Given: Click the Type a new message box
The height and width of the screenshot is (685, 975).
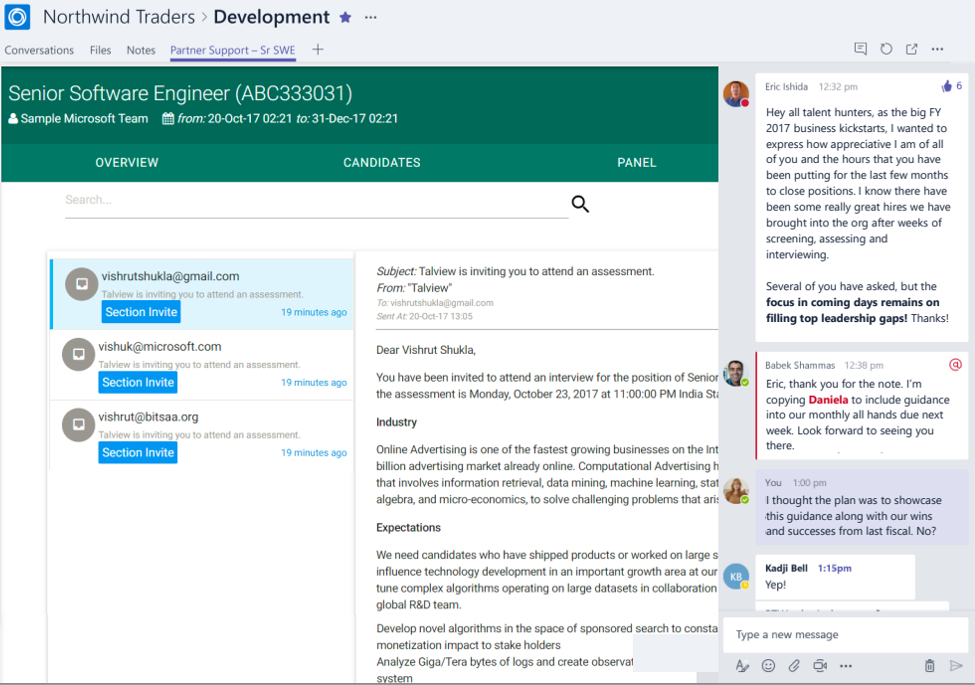Looking at the screenshot, I should click(844, 635).
